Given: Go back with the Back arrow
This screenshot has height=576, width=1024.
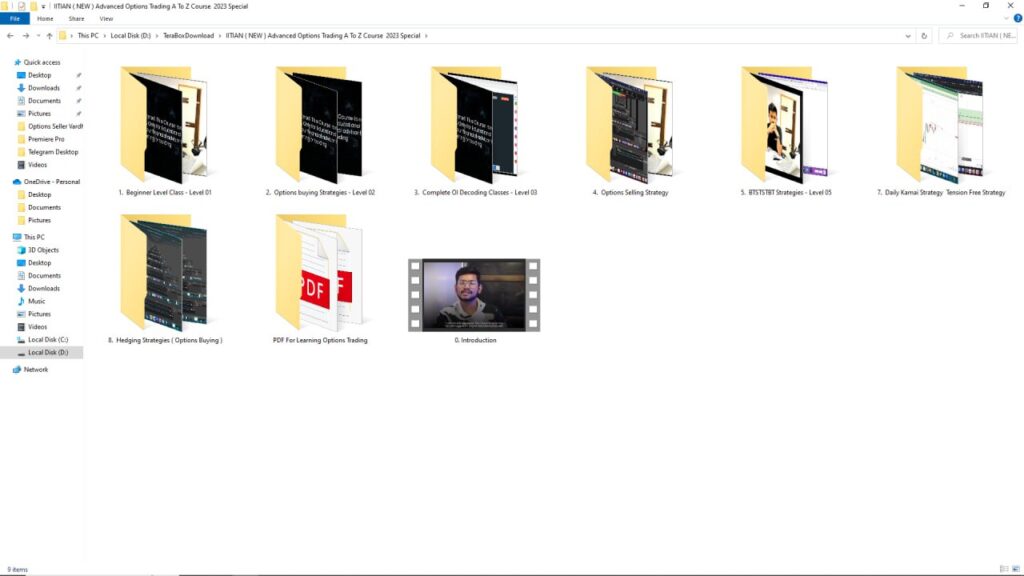Looking at the screenshot, I should pos(10,36).
